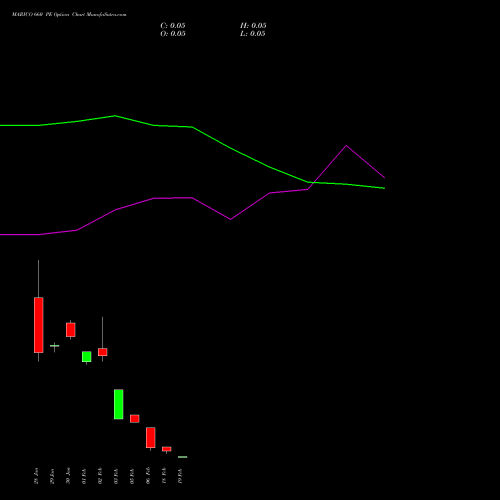
Task: Click the MARICO 660 PE chart title
Action: pyautogui.click(x=69, y=15)
